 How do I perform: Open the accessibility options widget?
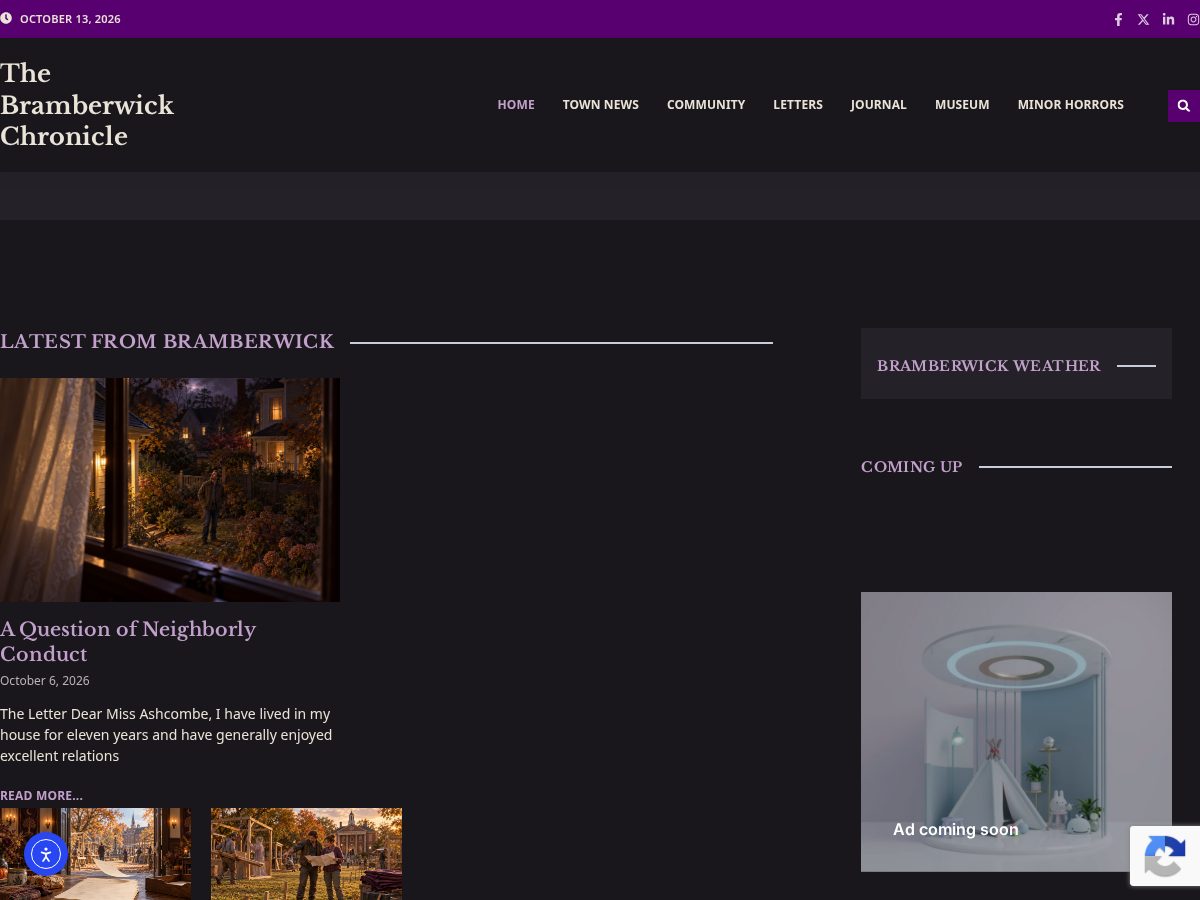click(46, 854)
